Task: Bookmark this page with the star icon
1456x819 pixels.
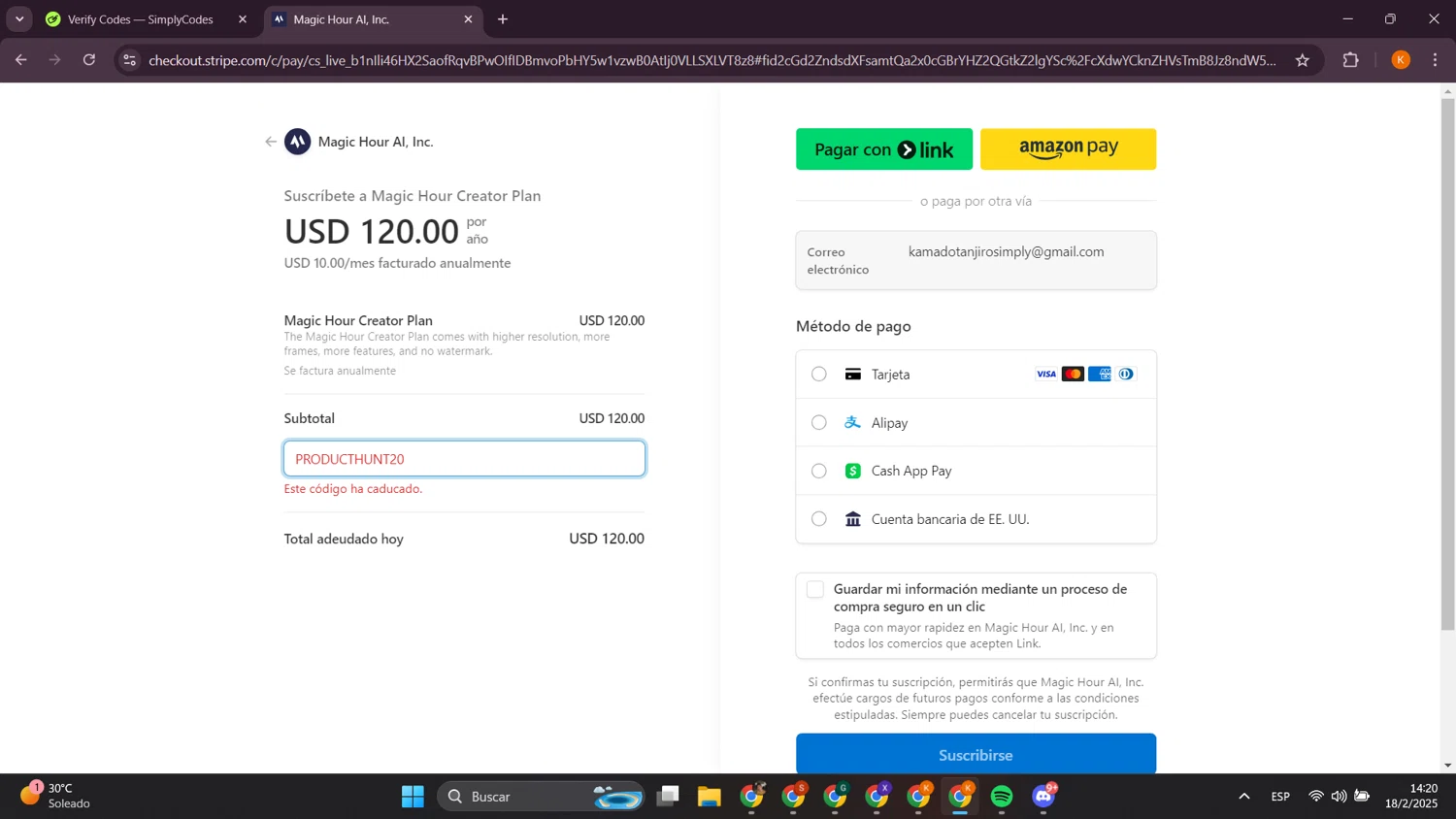Action: (1303, 60)
